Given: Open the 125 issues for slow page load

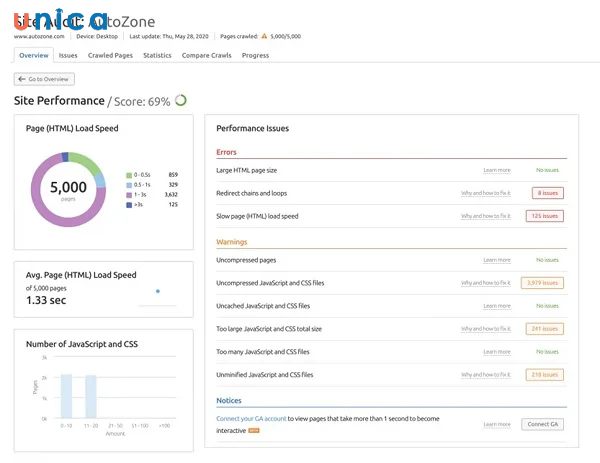Looking at the screenshot, I should (545, 216).
